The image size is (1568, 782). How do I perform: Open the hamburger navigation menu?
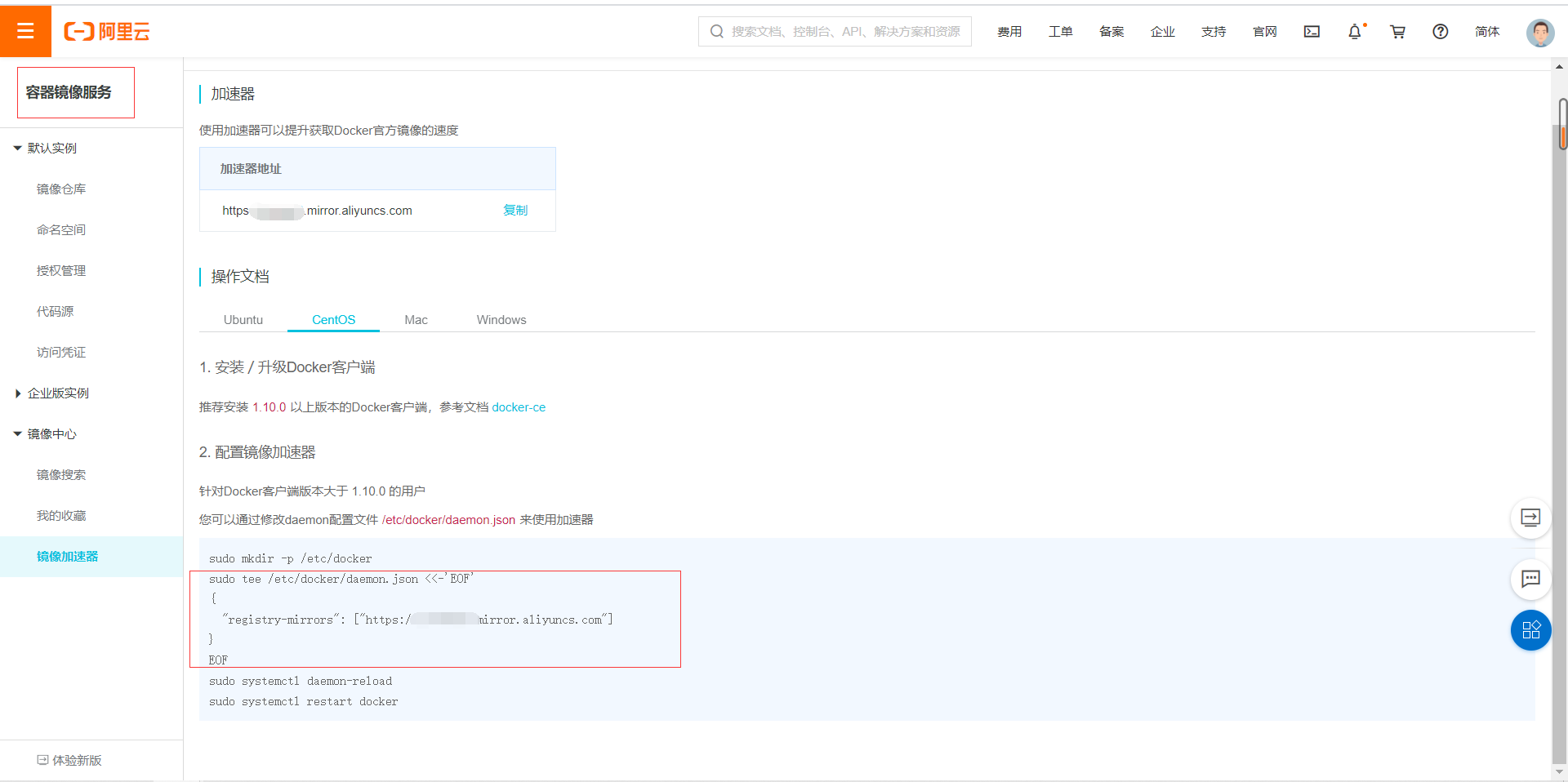pos(25,31)
